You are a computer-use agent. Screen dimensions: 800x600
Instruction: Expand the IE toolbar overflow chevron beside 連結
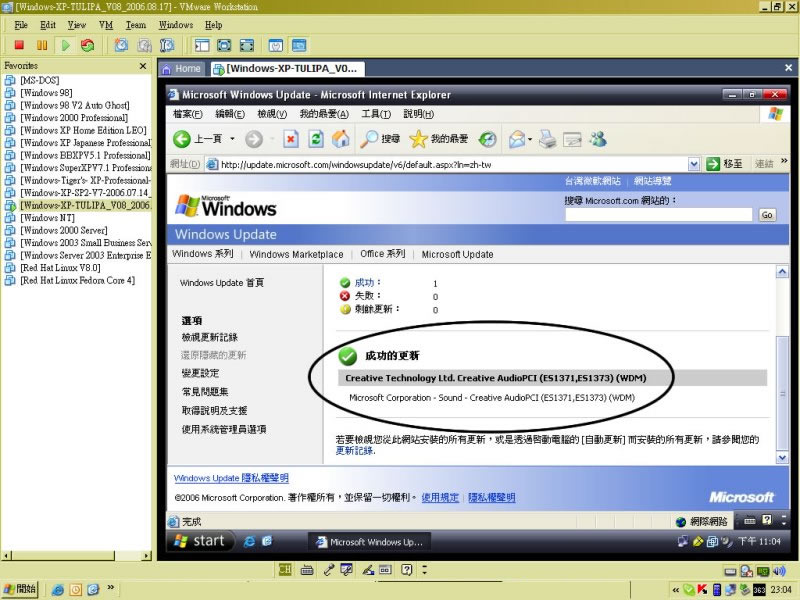pos(784,161)
